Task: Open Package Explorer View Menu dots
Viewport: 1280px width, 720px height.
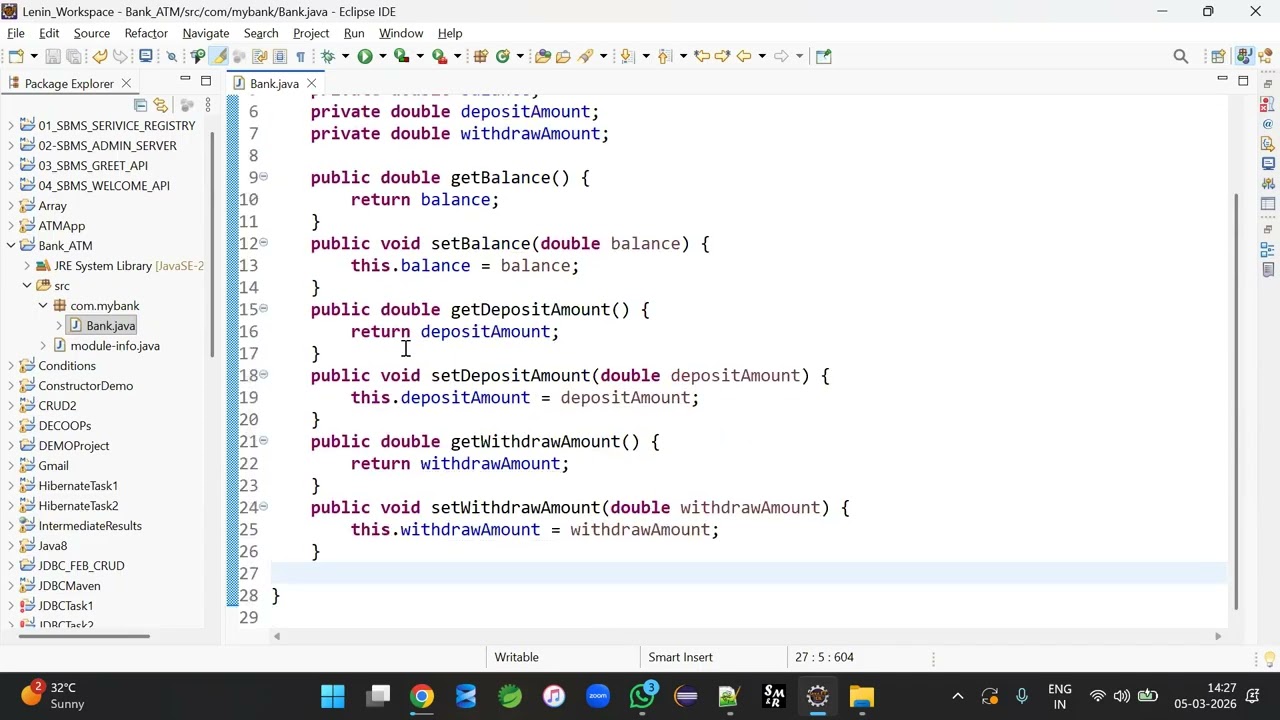Action: point(207,105)
